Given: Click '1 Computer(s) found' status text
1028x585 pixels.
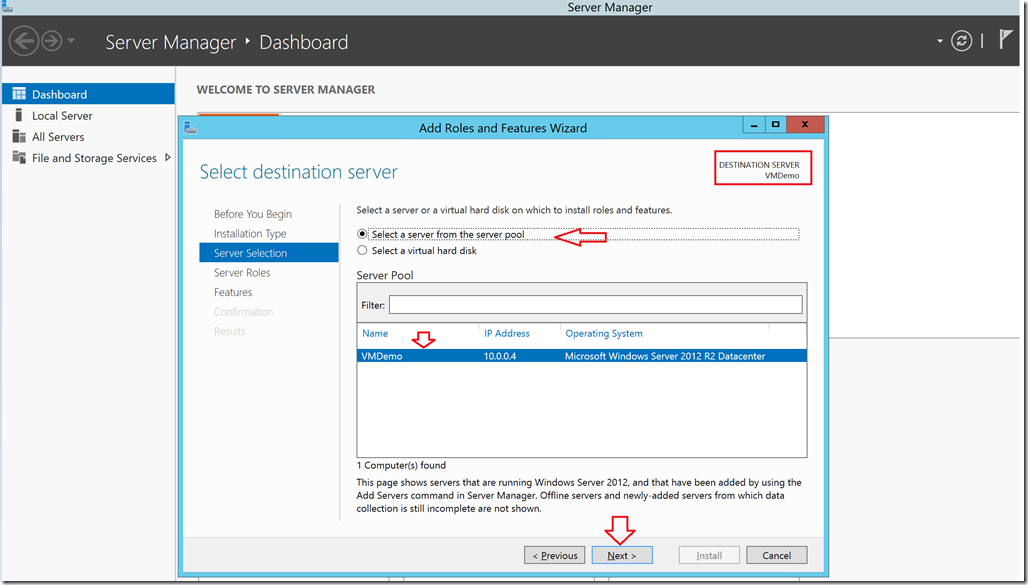Looking at the screenshot, I should click(401, 465).
